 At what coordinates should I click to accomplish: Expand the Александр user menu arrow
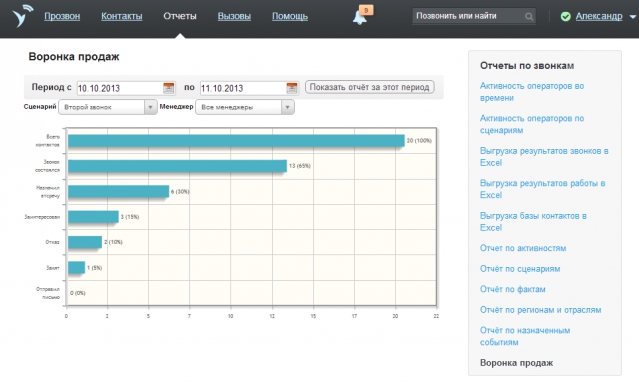pyautogui.click(x=632, y=17)
